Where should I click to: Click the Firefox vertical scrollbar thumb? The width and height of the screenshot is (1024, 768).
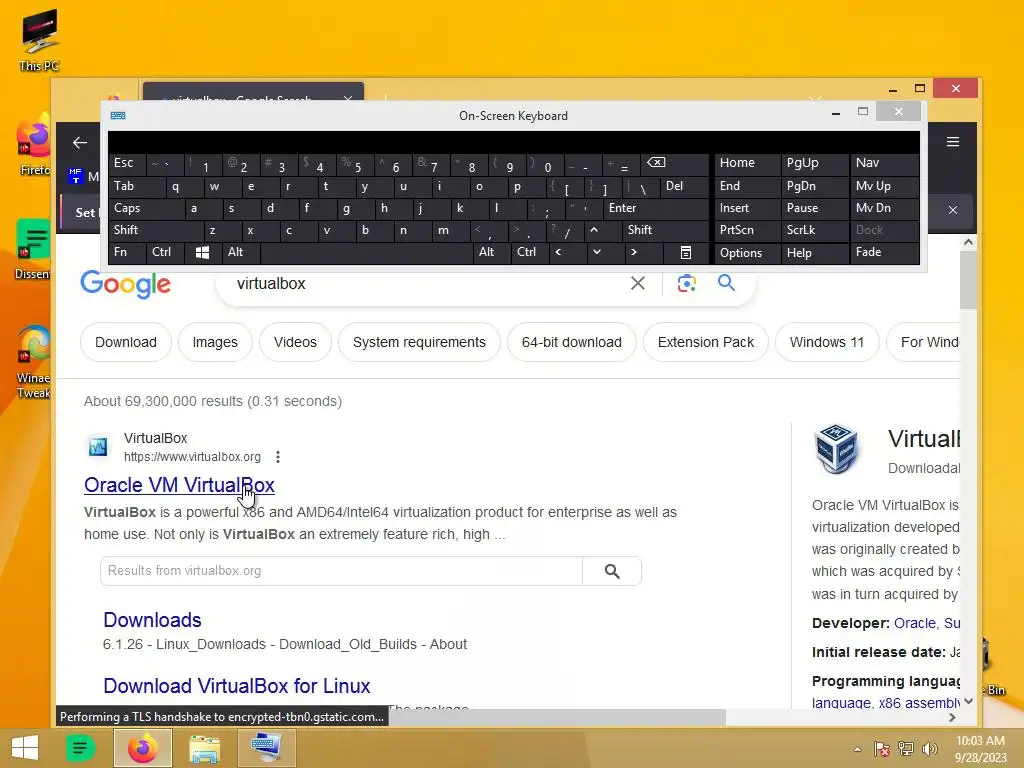pos(968,280)
